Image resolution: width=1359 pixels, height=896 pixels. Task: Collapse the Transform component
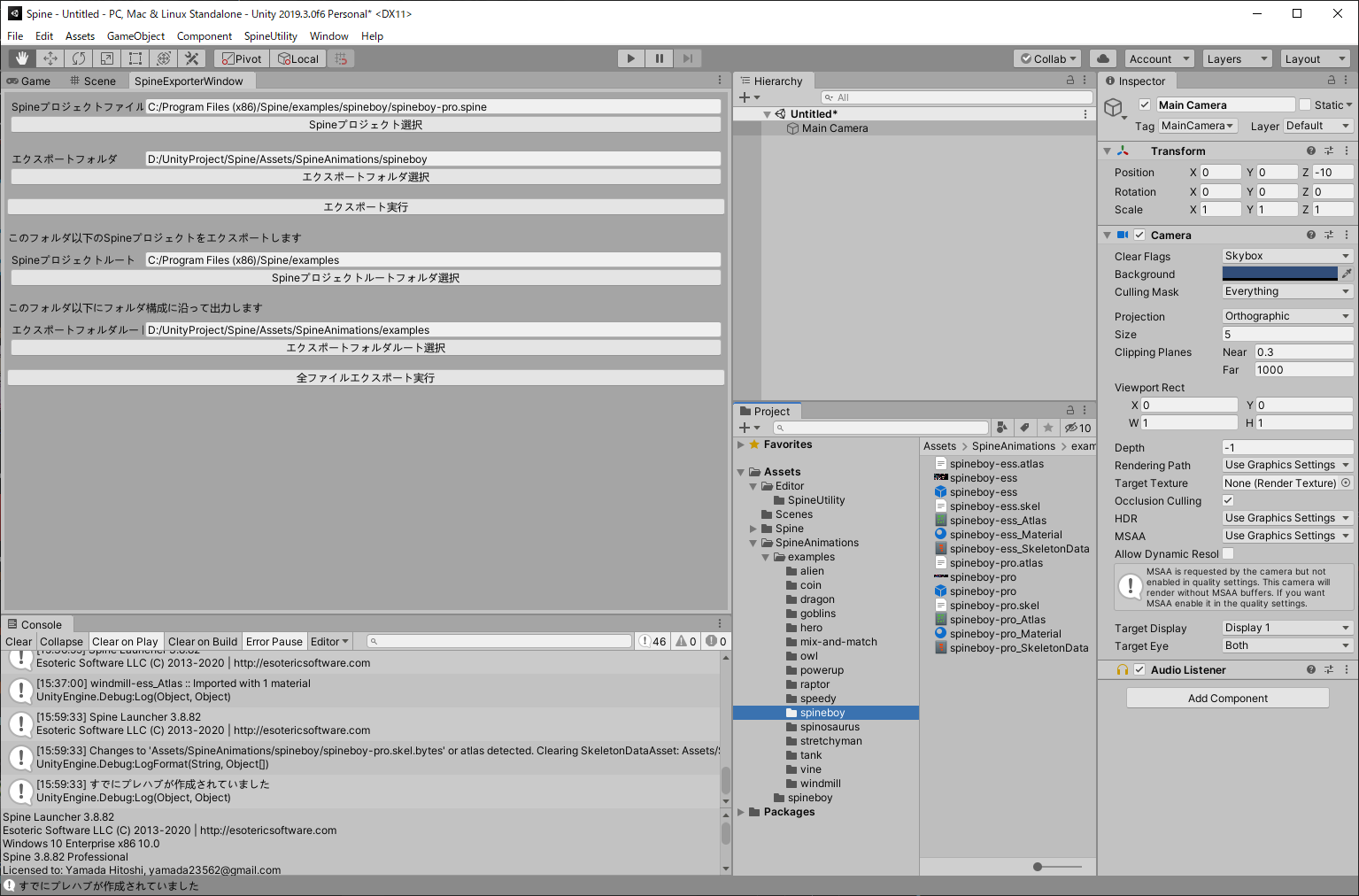(x=1107, y=151)
